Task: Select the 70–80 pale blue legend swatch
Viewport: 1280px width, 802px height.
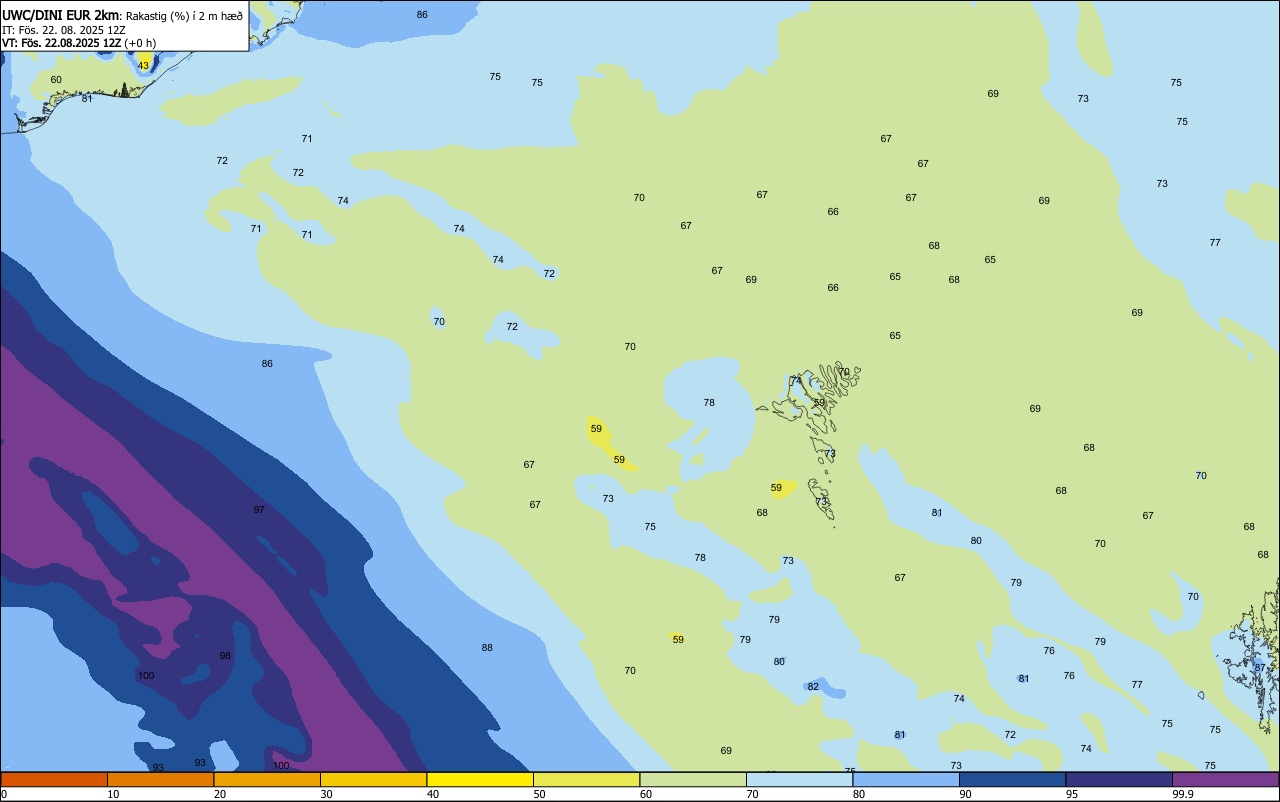Action: click(799, 779)
